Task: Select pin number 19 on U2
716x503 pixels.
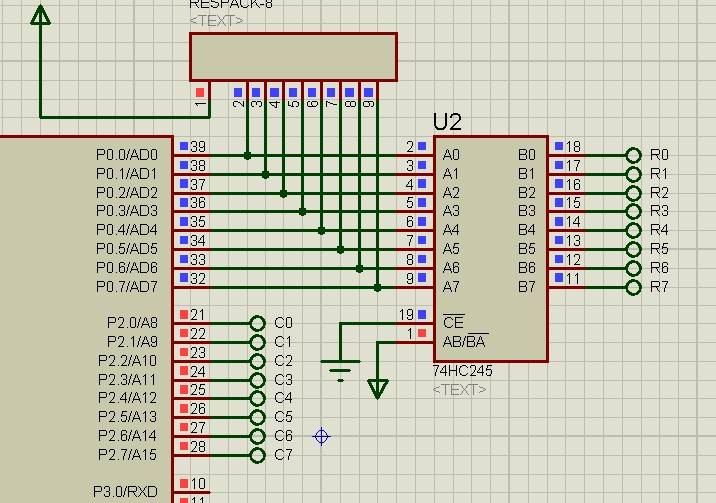Action: tap(406, 315)
